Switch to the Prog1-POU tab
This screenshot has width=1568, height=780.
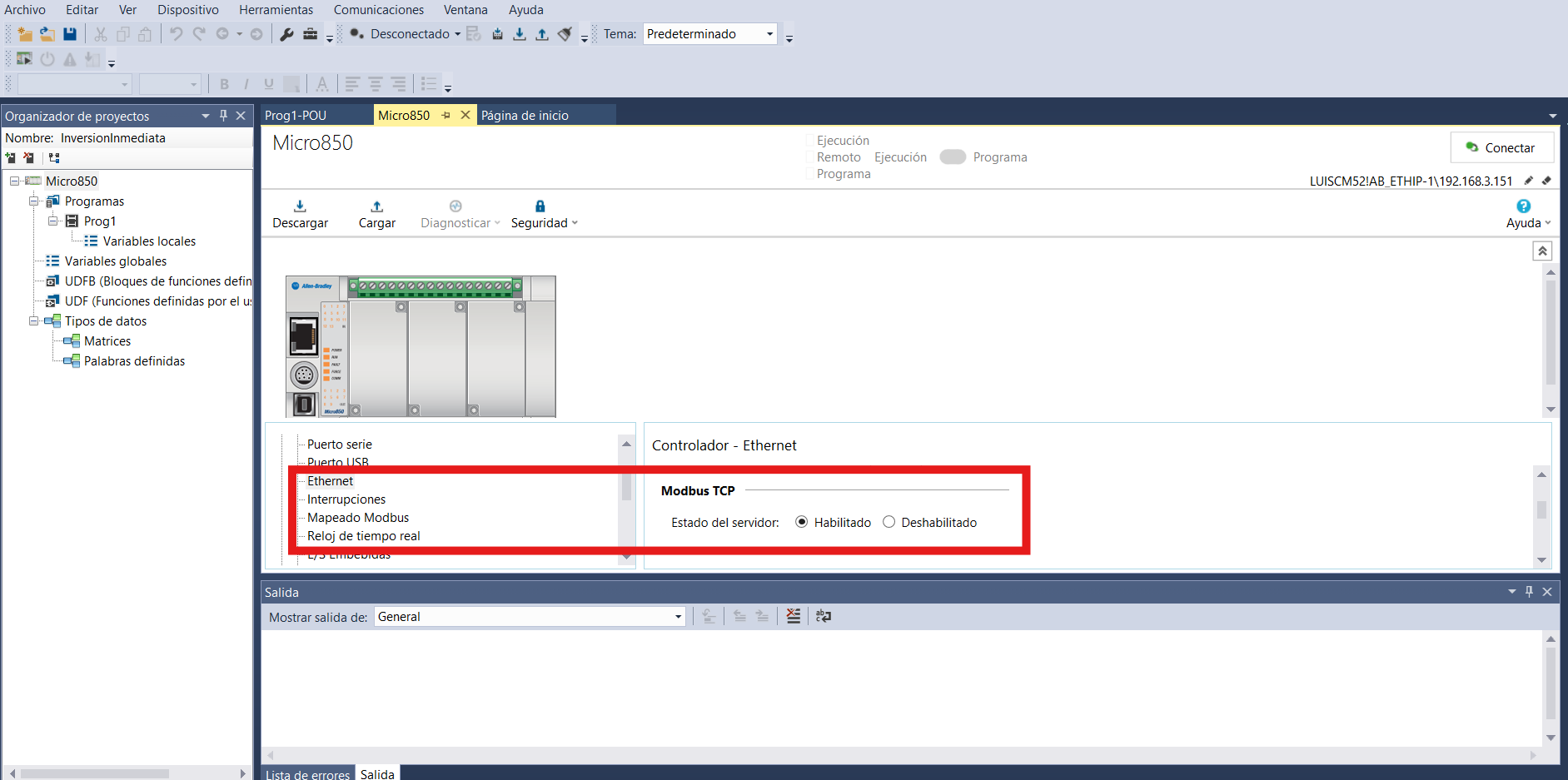pyautogui.click(x=296, y=115)
